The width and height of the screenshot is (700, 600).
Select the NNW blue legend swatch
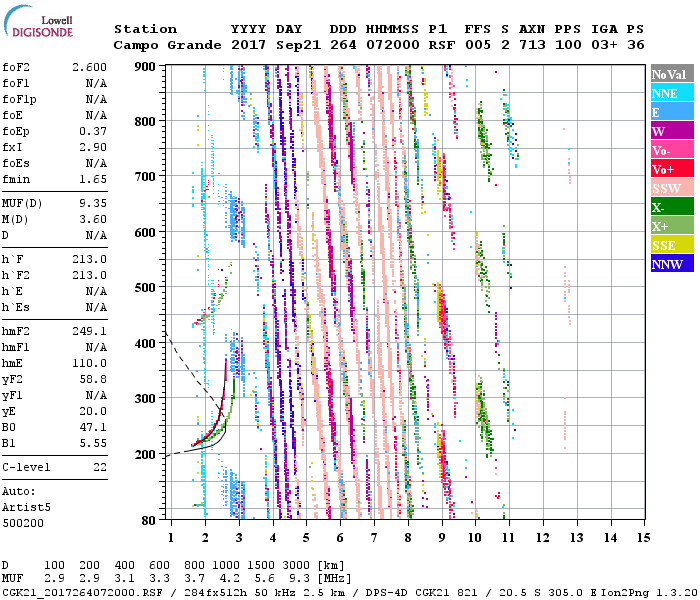[x=668, y=265]
